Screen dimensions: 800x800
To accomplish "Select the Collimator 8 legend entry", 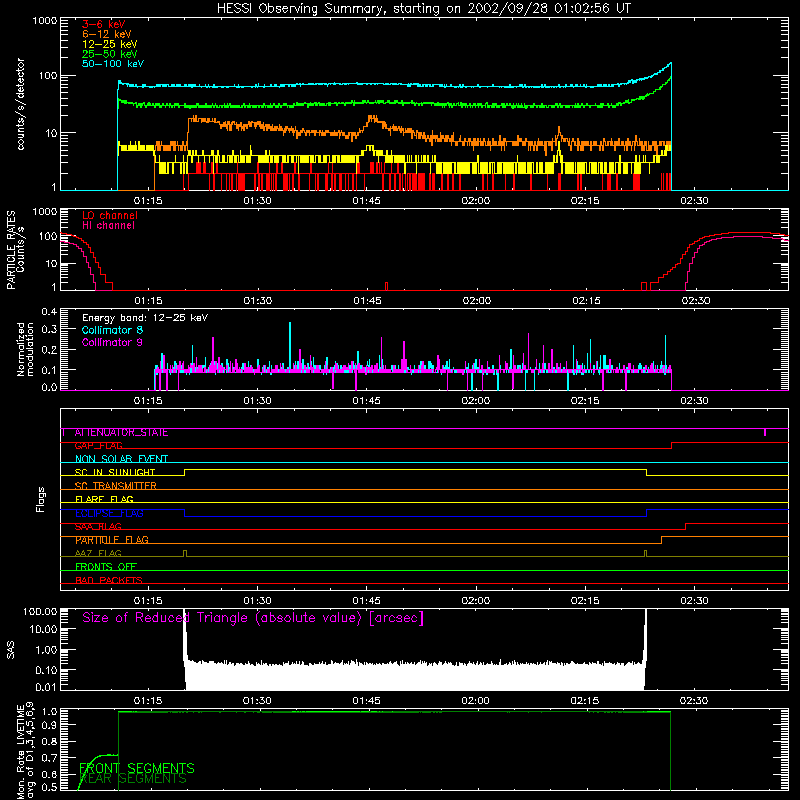I will click(x=112, y=330).
